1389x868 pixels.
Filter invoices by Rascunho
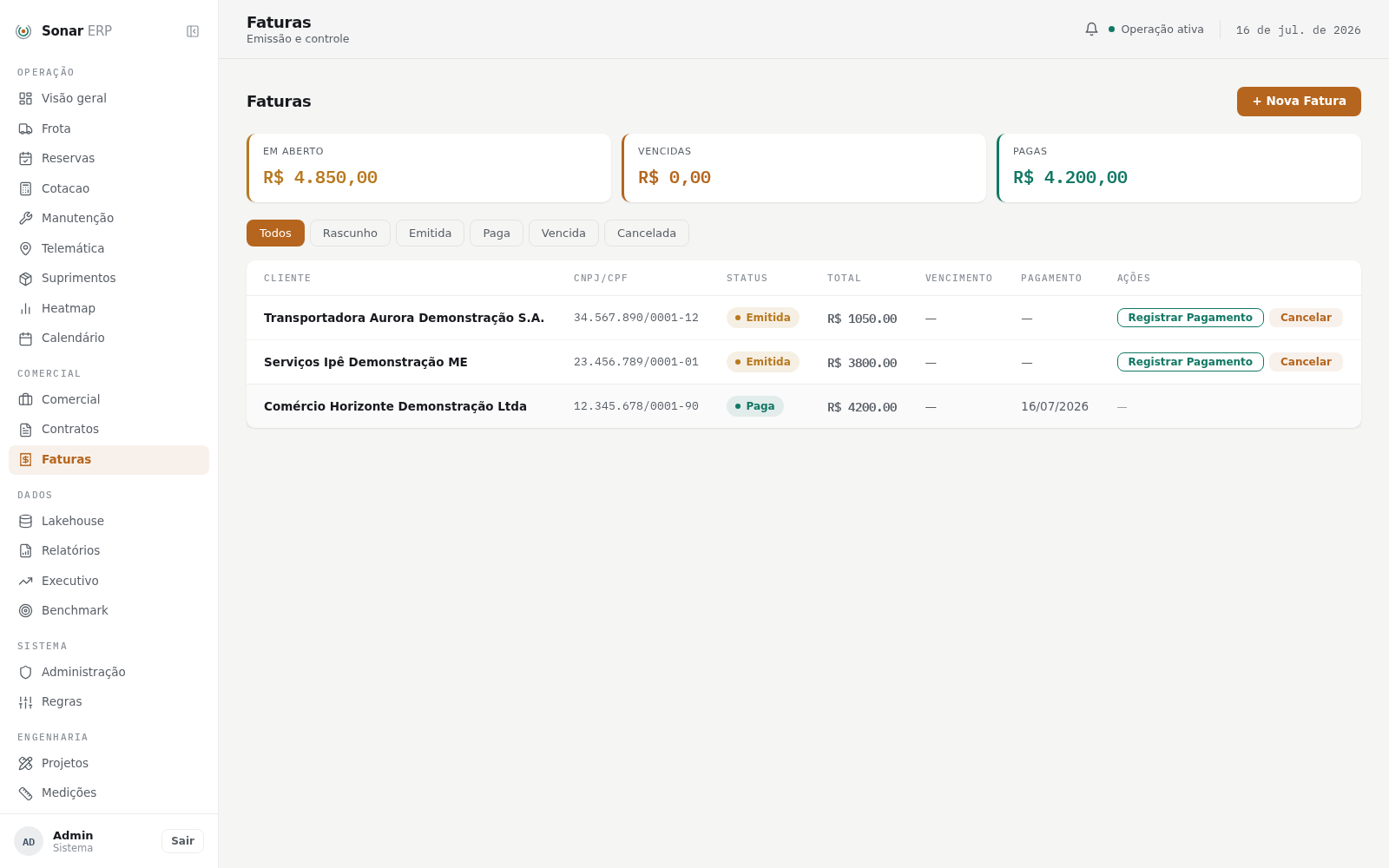click(350, 233)
